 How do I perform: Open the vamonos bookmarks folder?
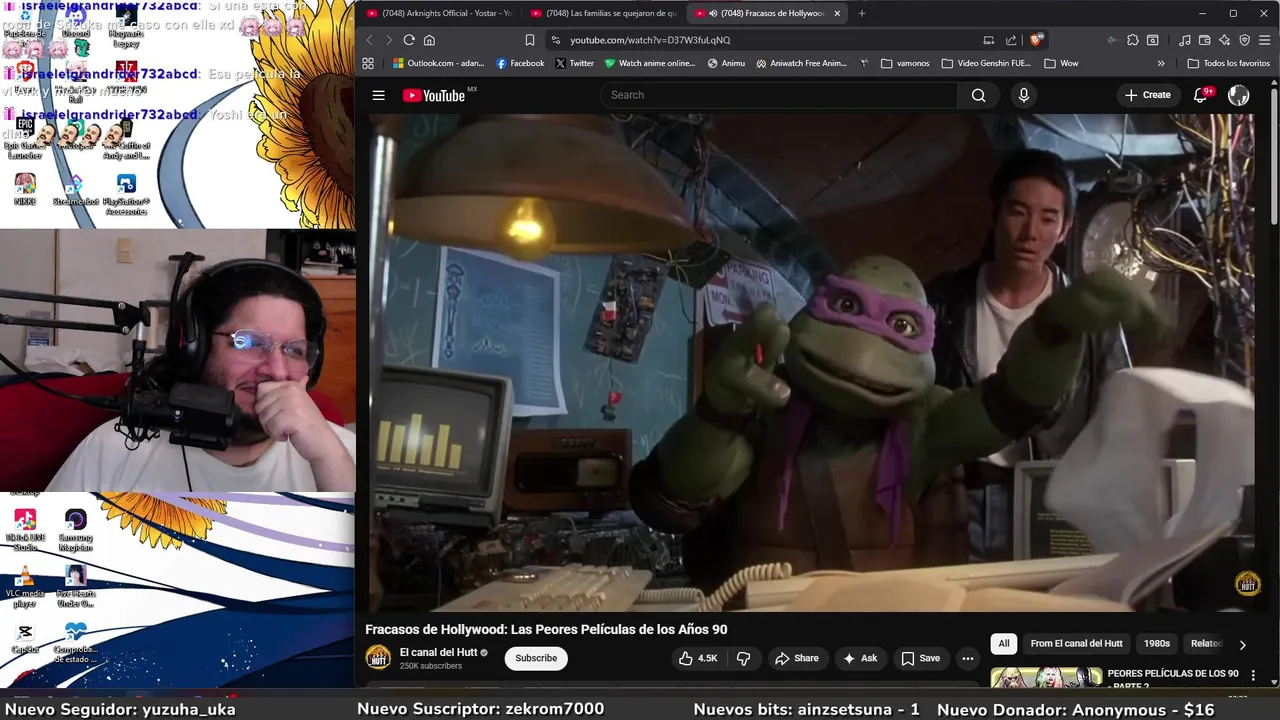905,63
